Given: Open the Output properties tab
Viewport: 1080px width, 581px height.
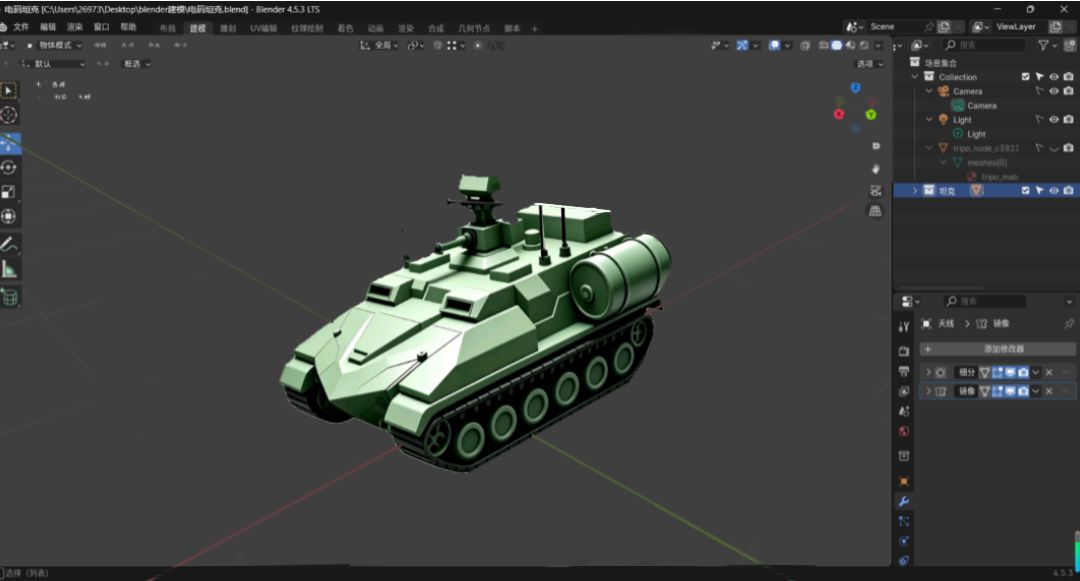Looking at the screenshot, I should (904, 372).
